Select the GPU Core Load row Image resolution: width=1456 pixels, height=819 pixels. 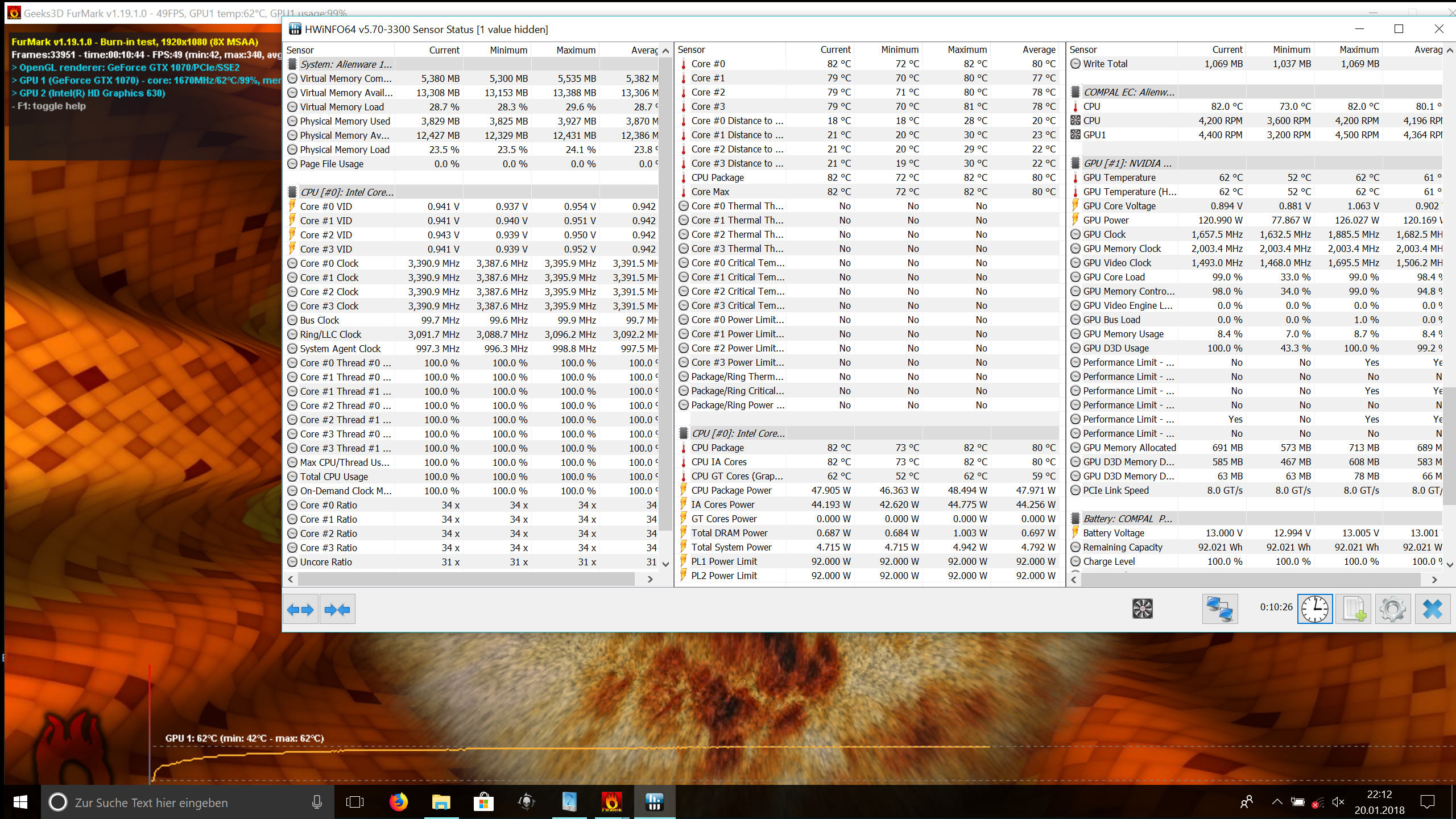coord(1256,277)
